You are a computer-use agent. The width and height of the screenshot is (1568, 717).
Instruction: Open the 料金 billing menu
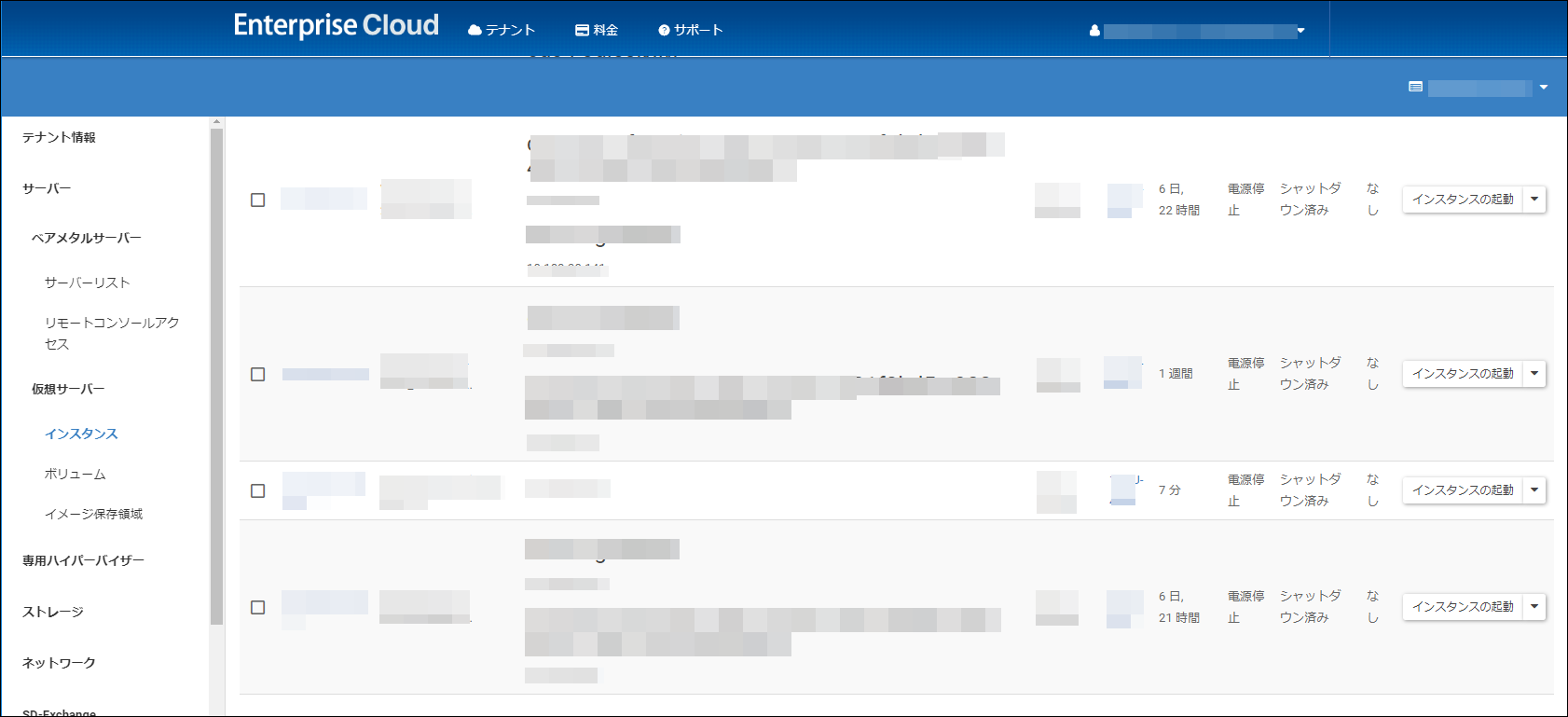coord(597,30)
